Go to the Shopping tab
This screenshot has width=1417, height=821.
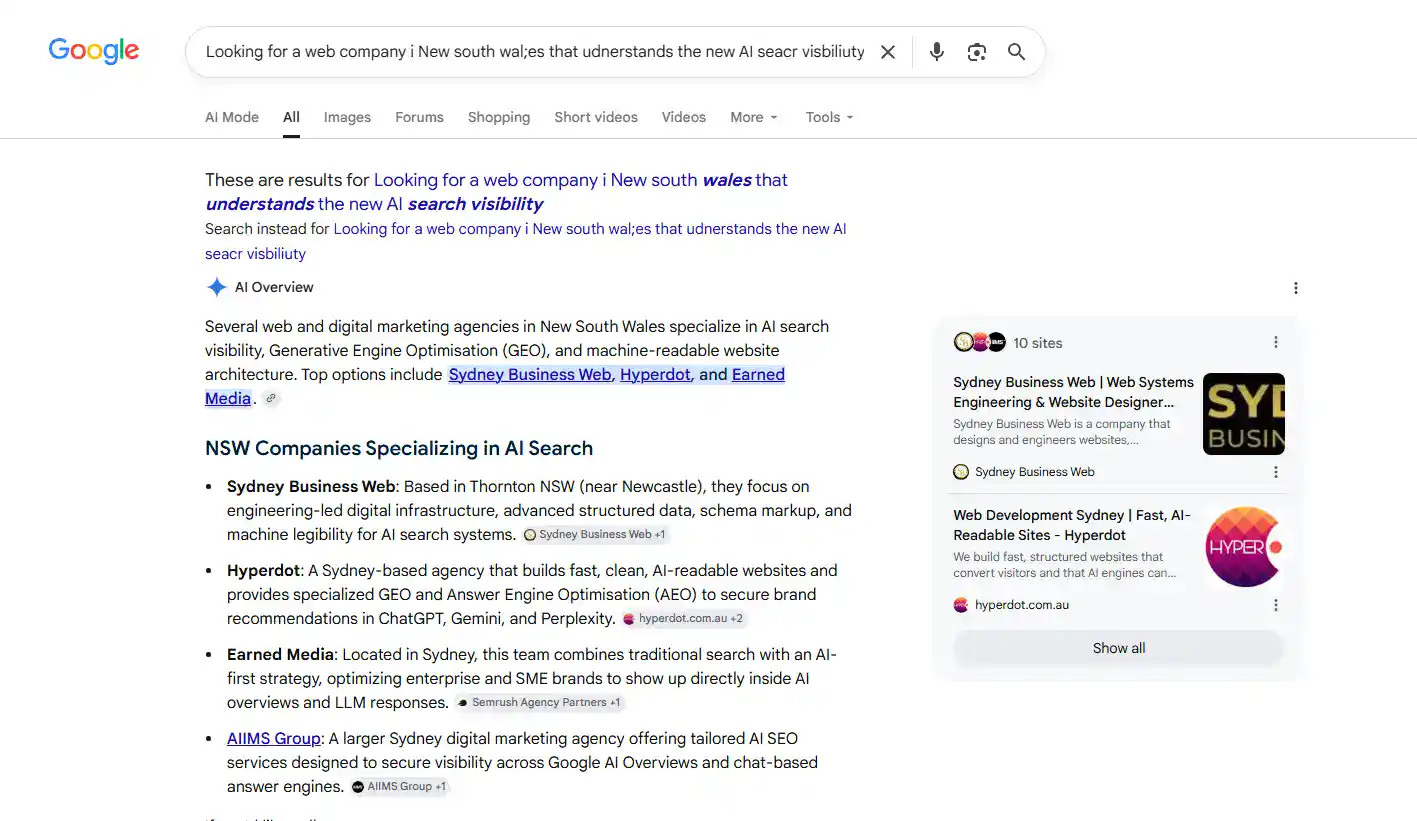[x=499, y=117]
